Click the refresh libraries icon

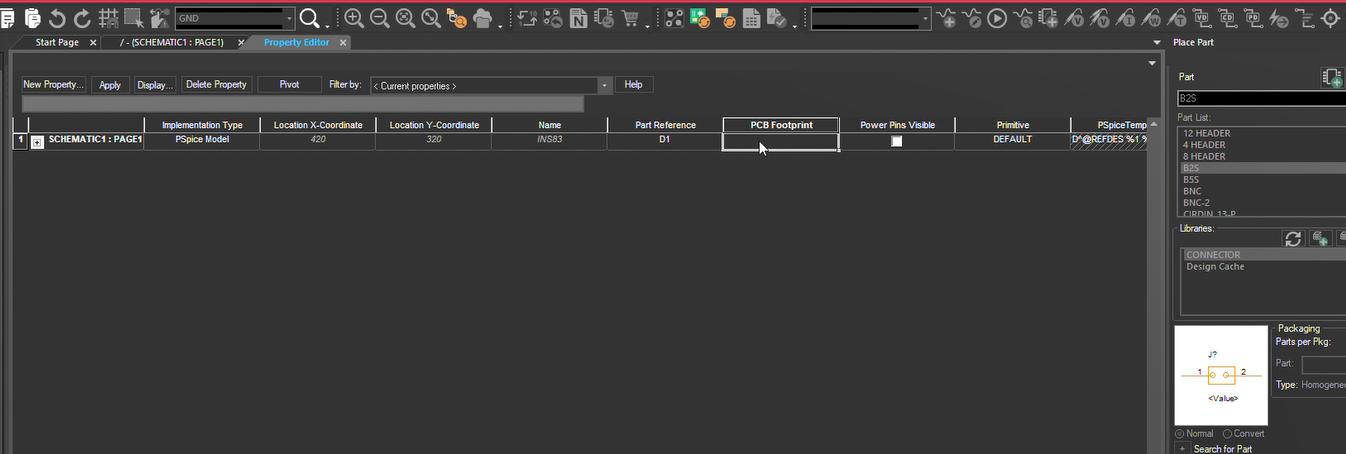(1293, 238)
